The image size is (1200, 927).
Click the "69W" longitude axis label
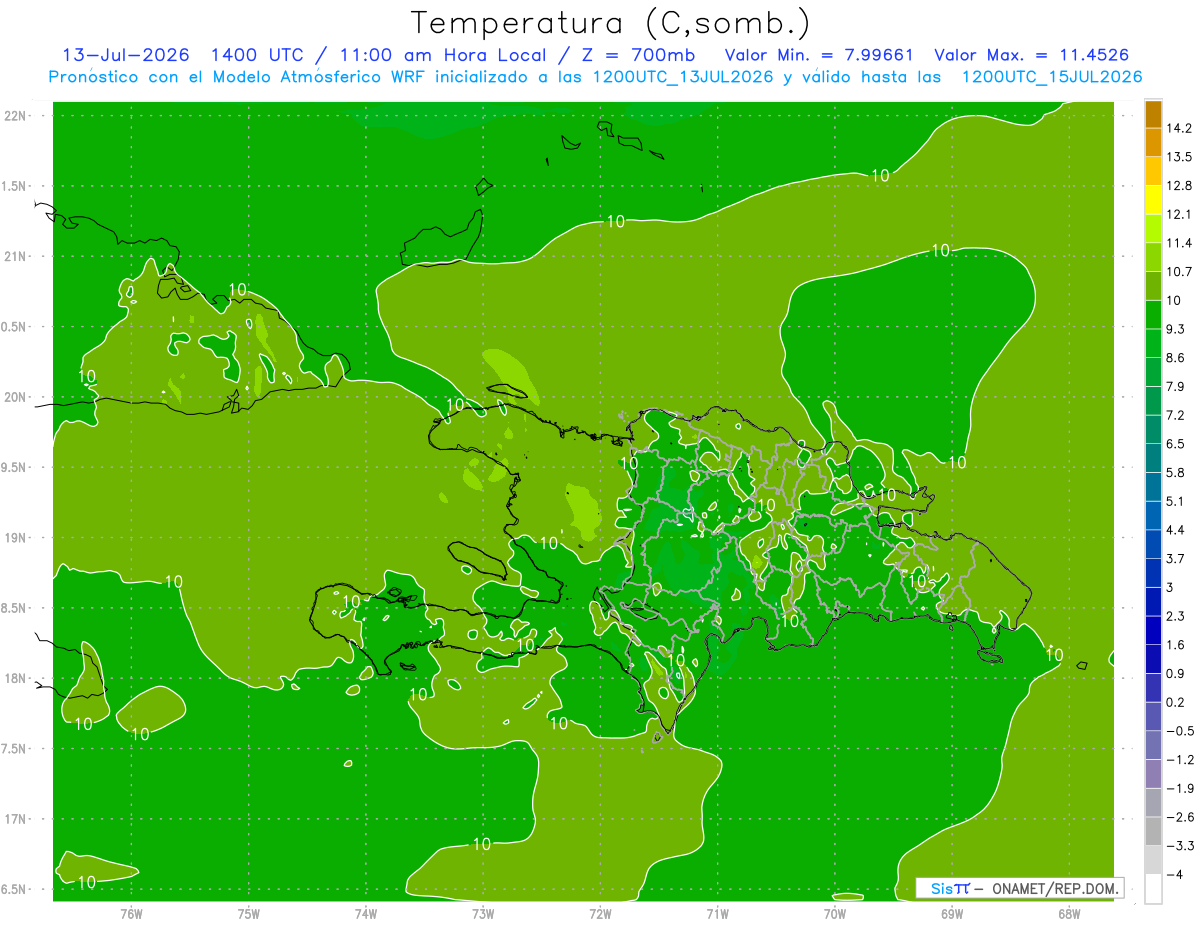952,914
